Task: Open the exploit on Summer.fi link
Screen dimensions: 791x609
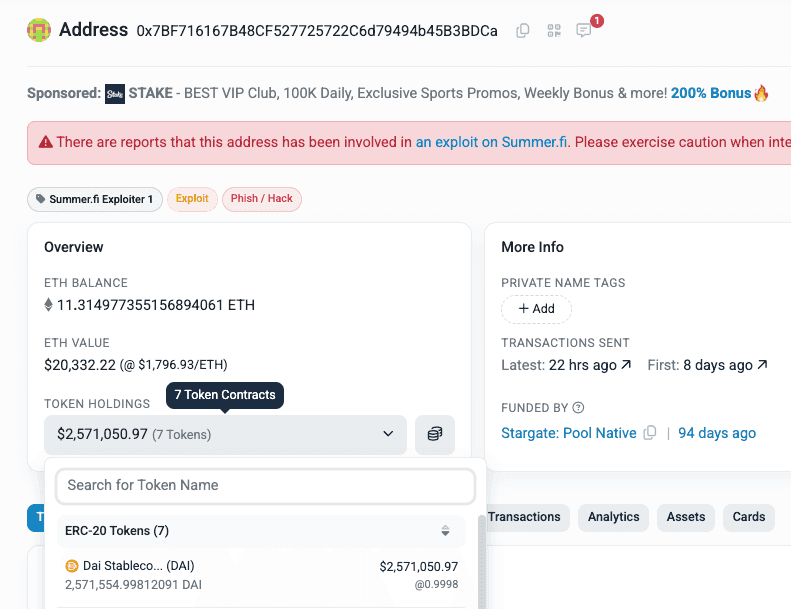Action: tap(491, 142)
